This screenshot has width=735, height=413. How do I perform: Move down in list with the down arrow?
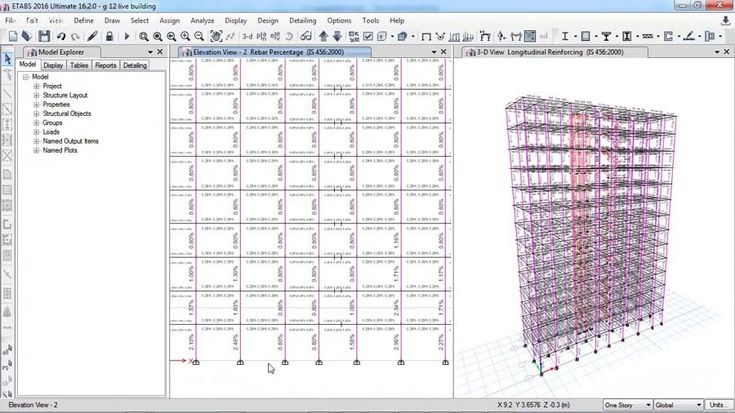point(338,36)
